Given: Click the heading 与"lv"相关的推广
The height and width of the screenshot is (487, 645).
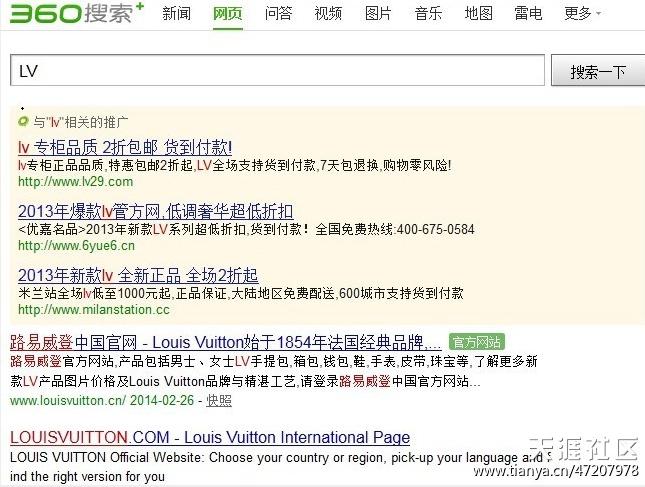Looking at the screenshot, I should click(81, 122).
